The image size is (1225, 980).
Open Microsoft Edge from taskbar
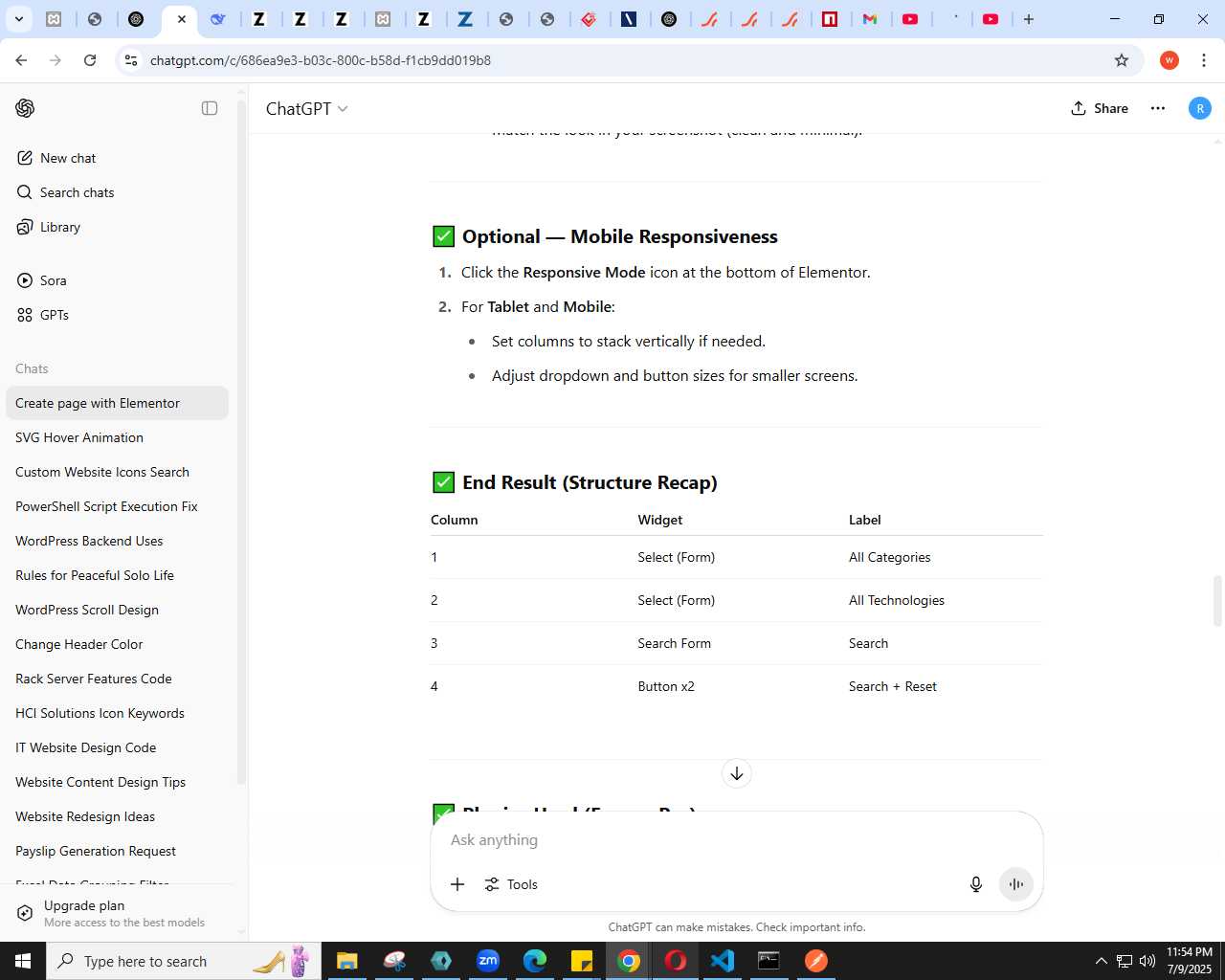click(x=535, y=961)
